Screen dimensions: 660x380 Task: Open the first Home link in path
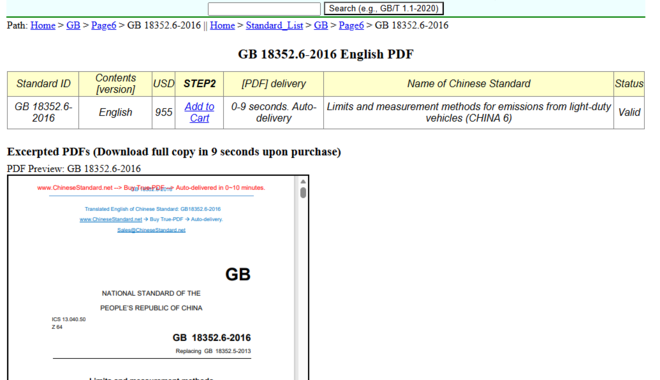43,25
